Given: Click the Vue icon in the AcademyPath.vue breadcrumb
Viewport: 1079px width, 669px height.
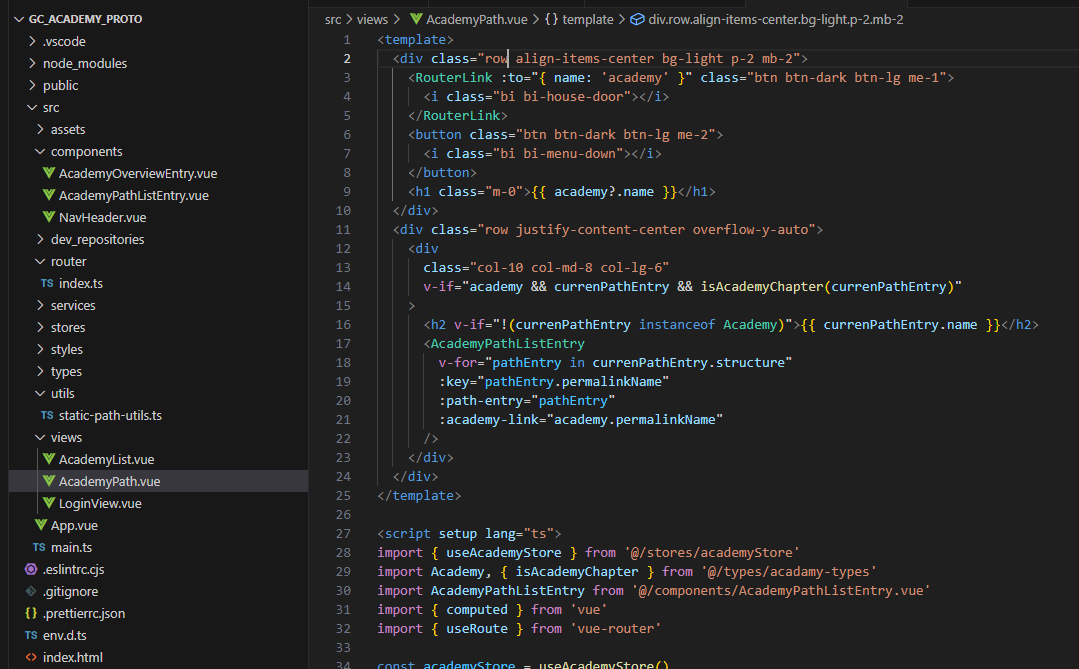Looking at the screenshot, I should tap(416, 19).
